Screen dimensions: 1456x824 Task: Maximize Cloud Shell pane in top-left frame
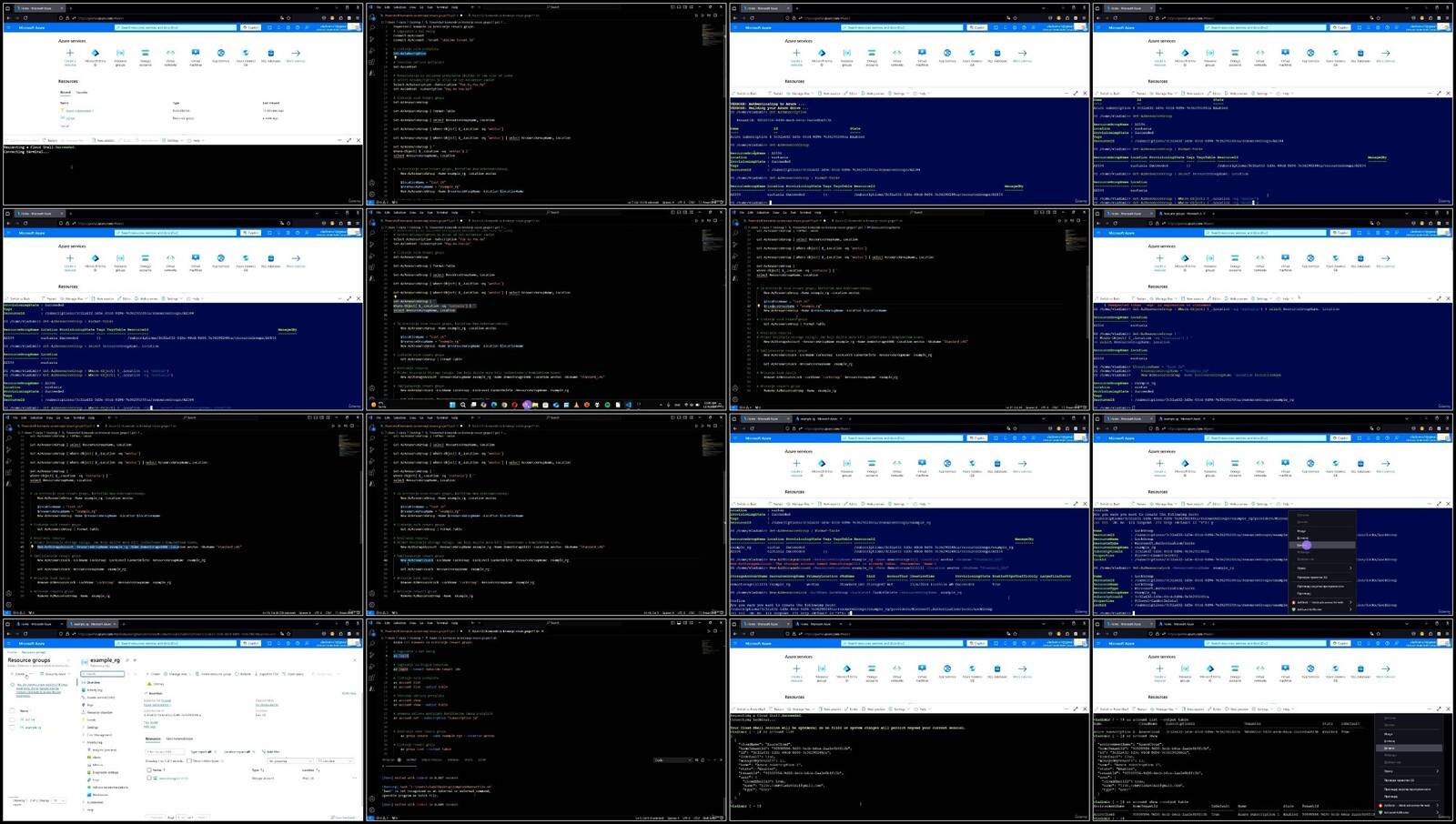[x=349, y=140]
